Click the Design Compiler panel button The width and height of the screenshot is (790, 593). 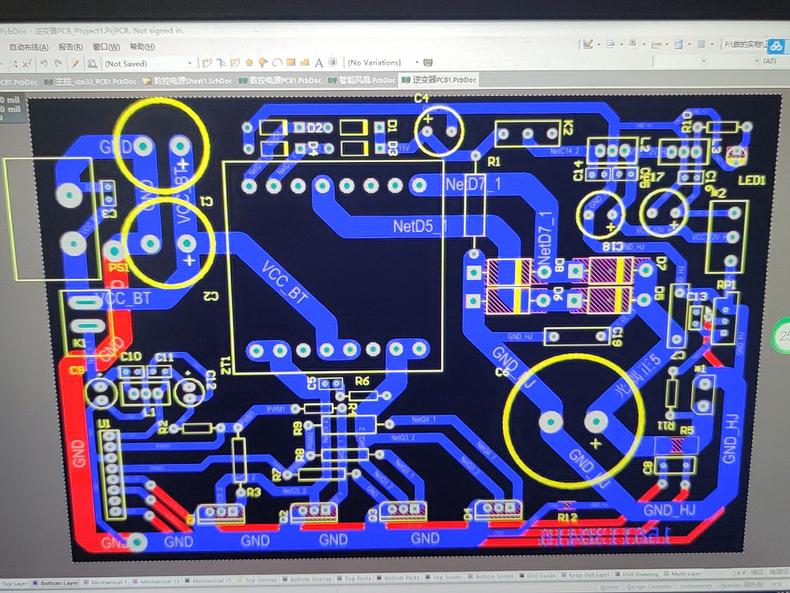pyautogui.click(x=649, y=587)
